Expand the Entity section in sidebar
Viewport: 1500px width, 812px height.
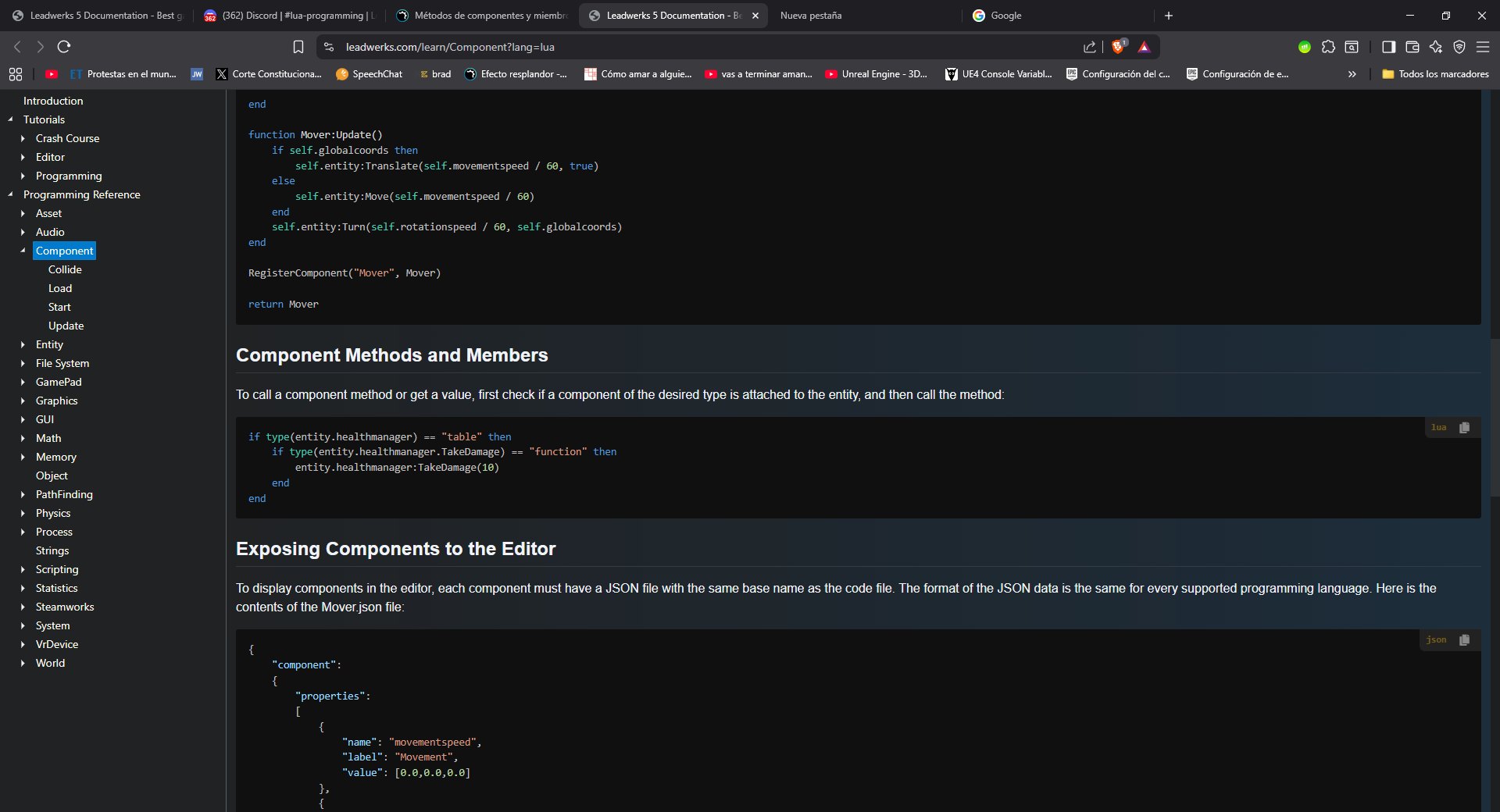tap(23, 344)
